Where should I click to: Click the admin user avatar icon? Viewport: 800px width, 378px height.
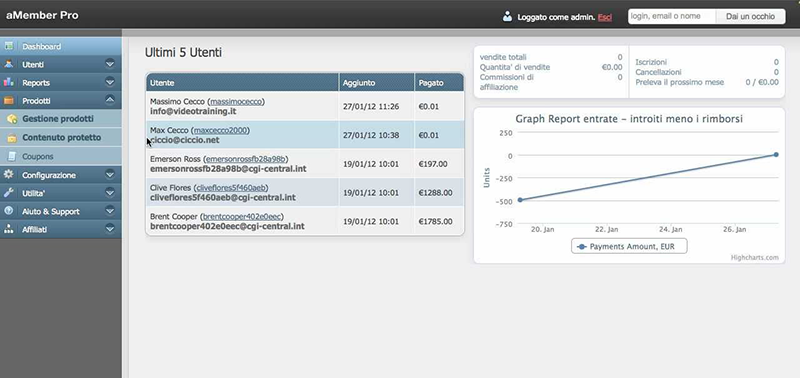point(507,16)
